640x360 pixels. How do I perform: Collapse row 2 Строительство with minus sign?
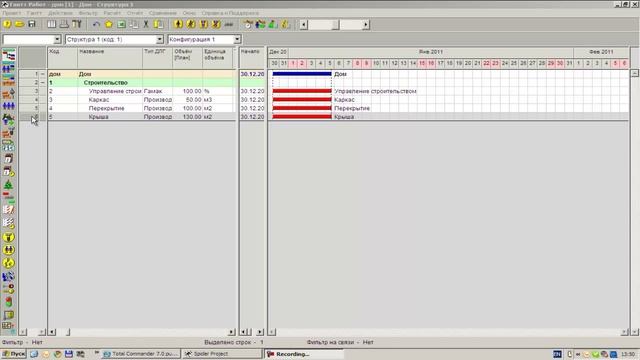coord(42,82)
